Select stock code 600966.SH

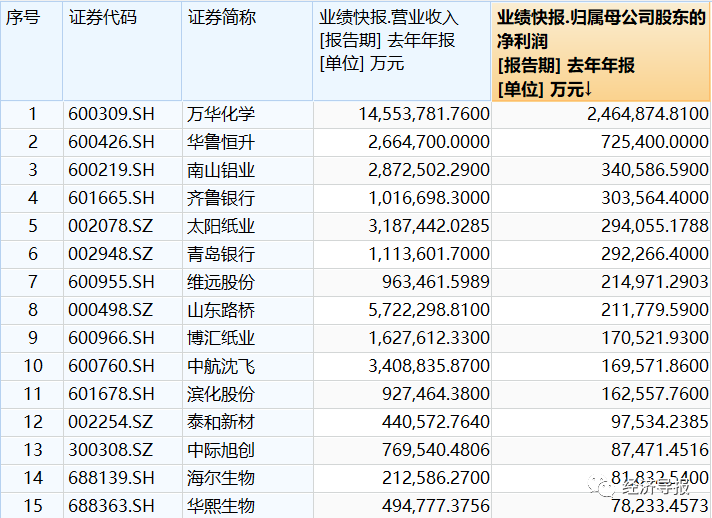[111, 338]
